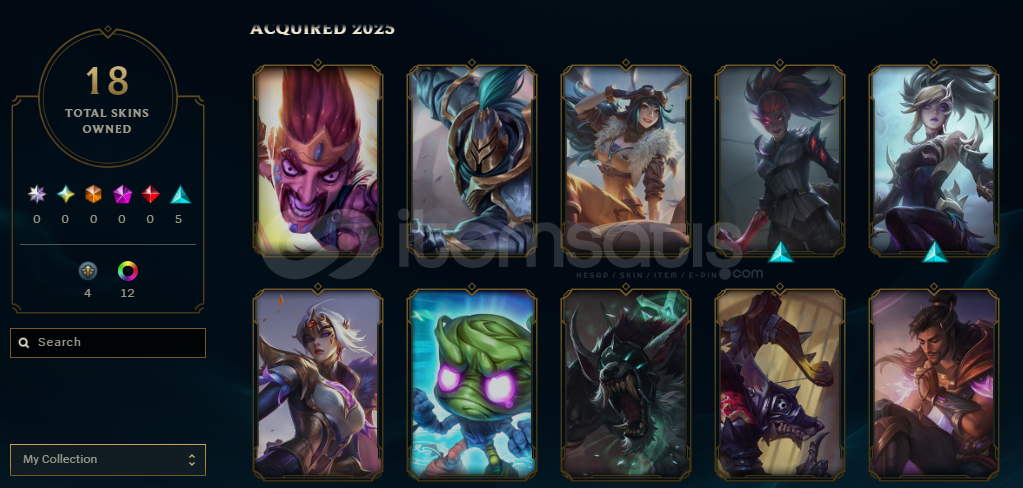Click the rainbow chroma ring icon

128,271
